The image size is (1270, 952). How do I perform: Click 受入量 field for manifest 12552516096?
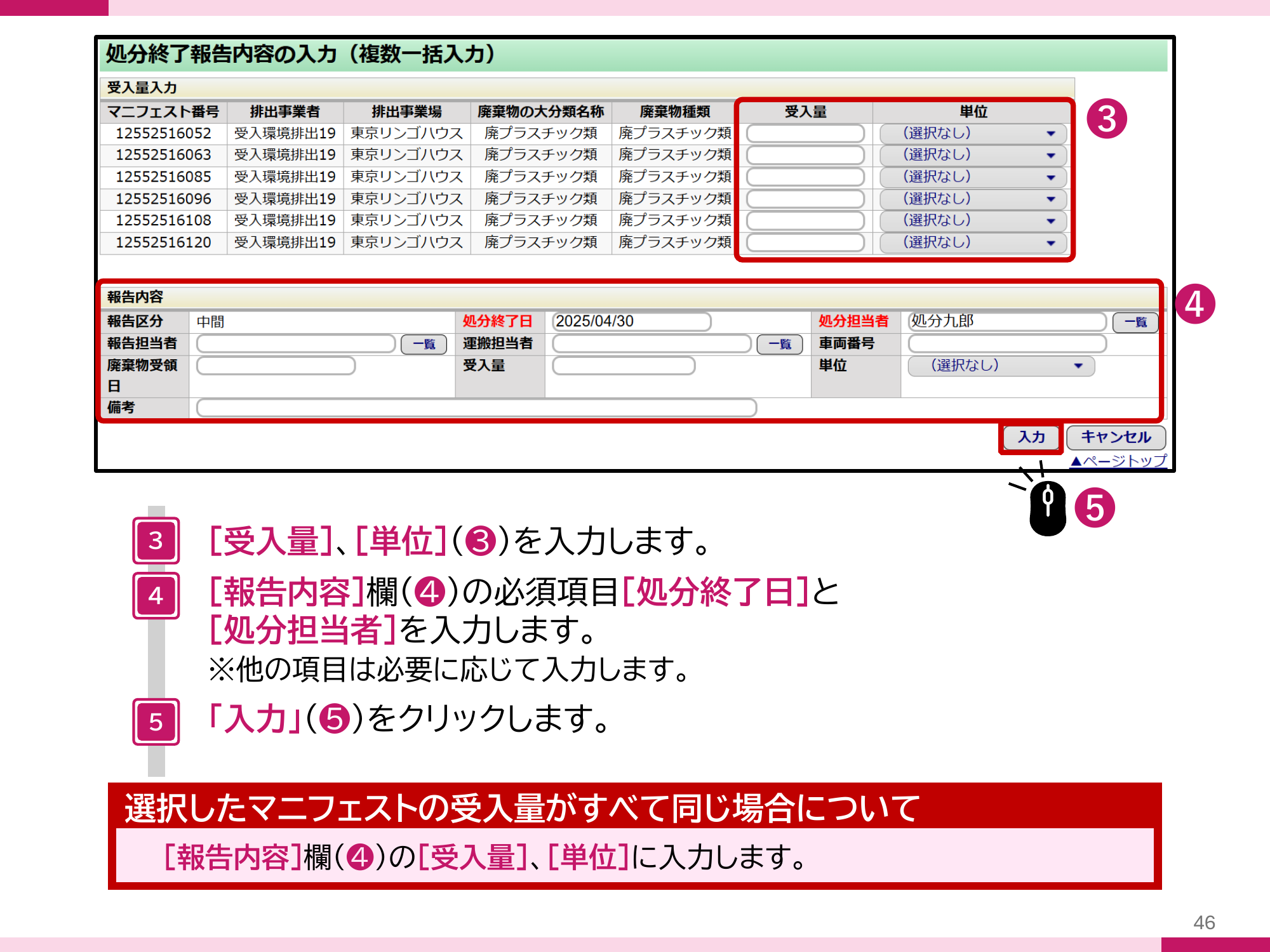[805, 199]
